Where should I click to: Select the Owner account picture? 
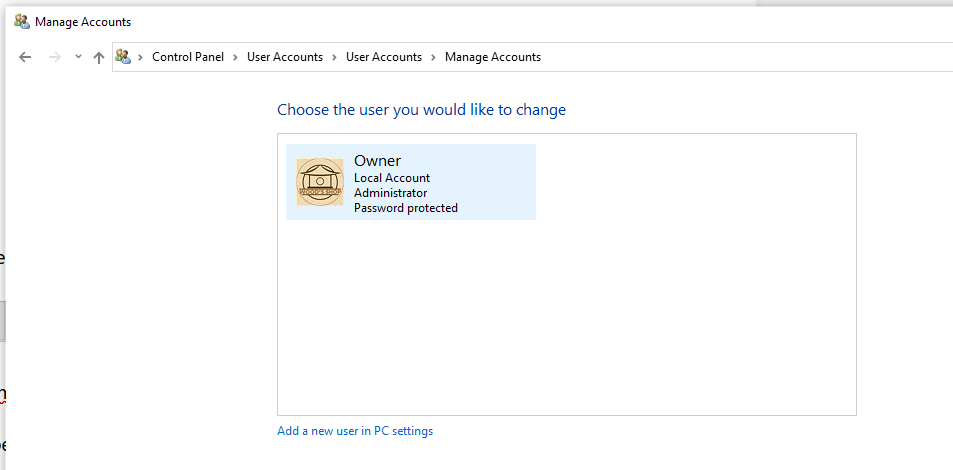[x=320, y=182]
